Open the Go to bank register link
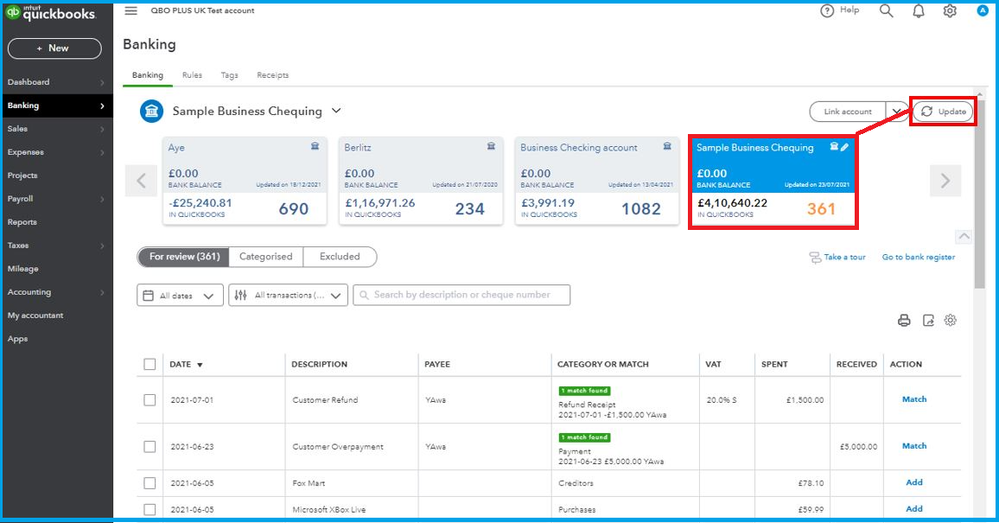 pyautogui.click(x=918, y=258)
